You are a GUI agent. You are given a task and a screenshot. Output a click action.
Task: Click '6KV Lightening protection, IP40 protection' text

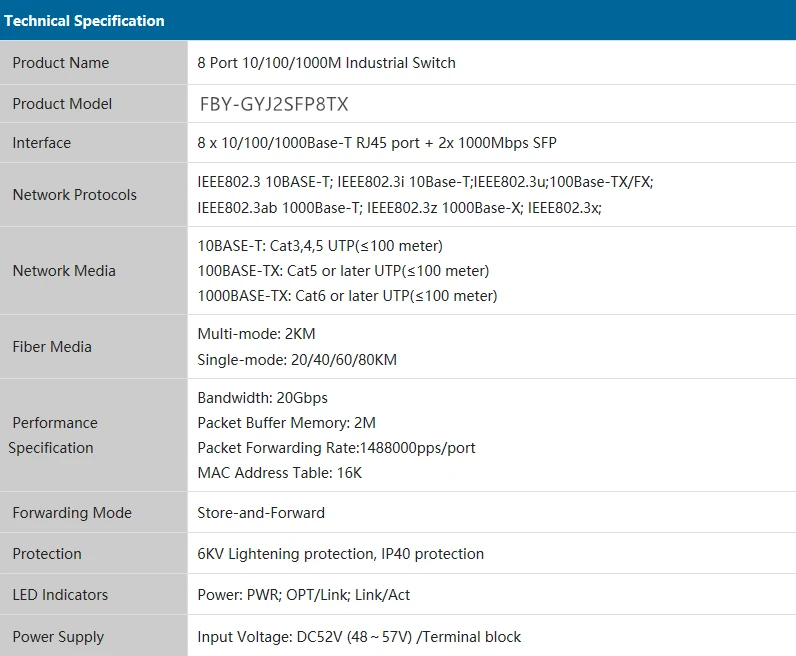(x=341, y=553)
